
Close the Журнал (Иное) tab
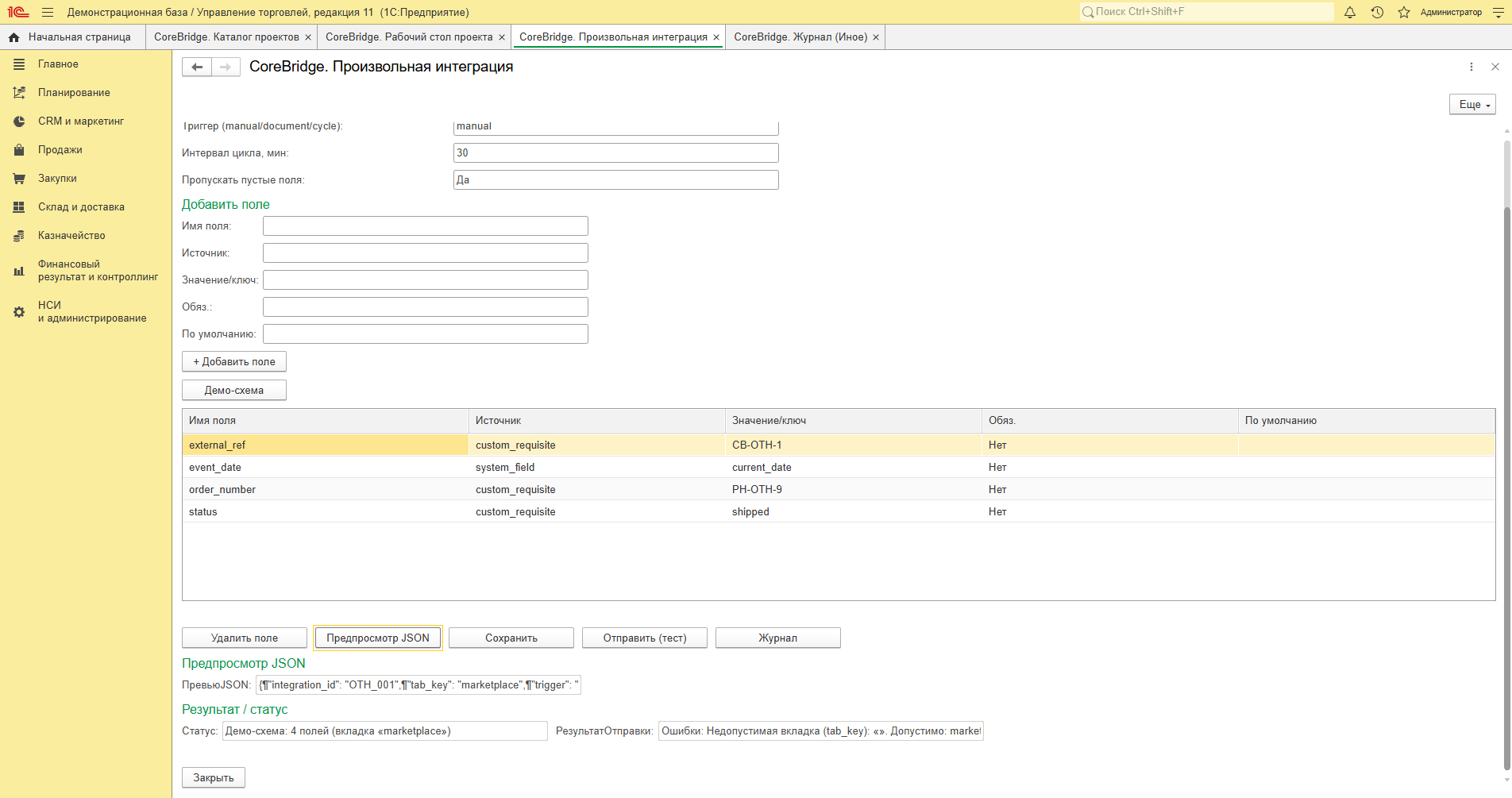(x=876, y=37)
